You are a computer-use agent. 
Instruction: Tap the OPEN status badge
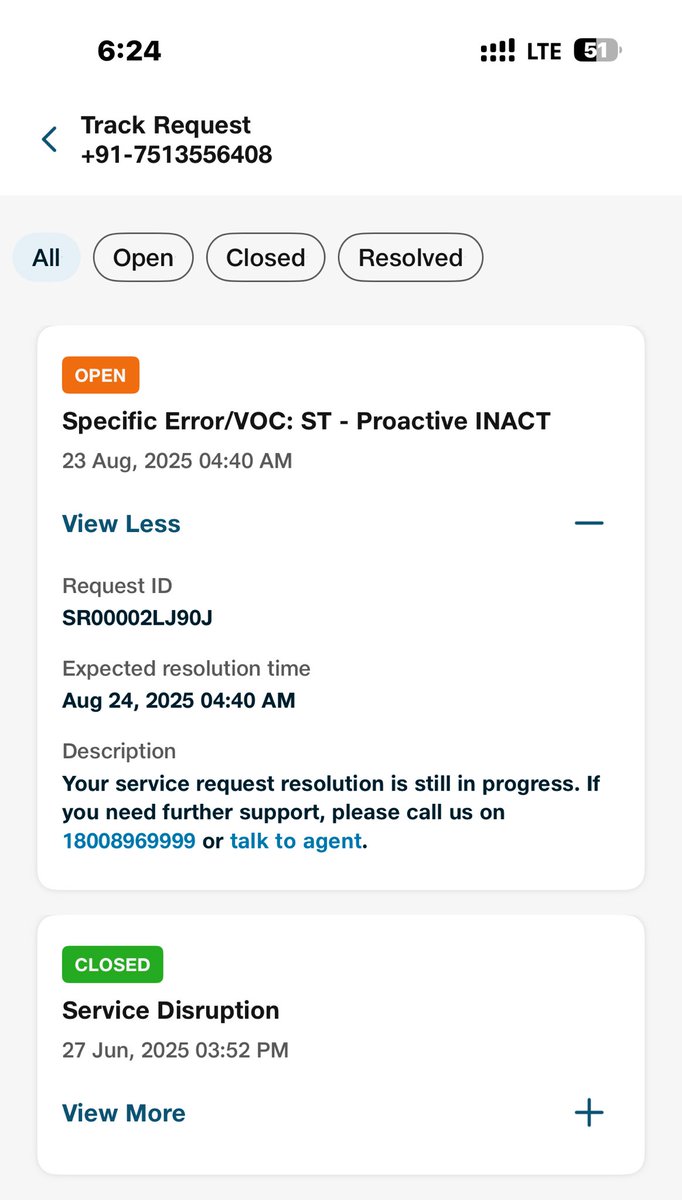100,375
